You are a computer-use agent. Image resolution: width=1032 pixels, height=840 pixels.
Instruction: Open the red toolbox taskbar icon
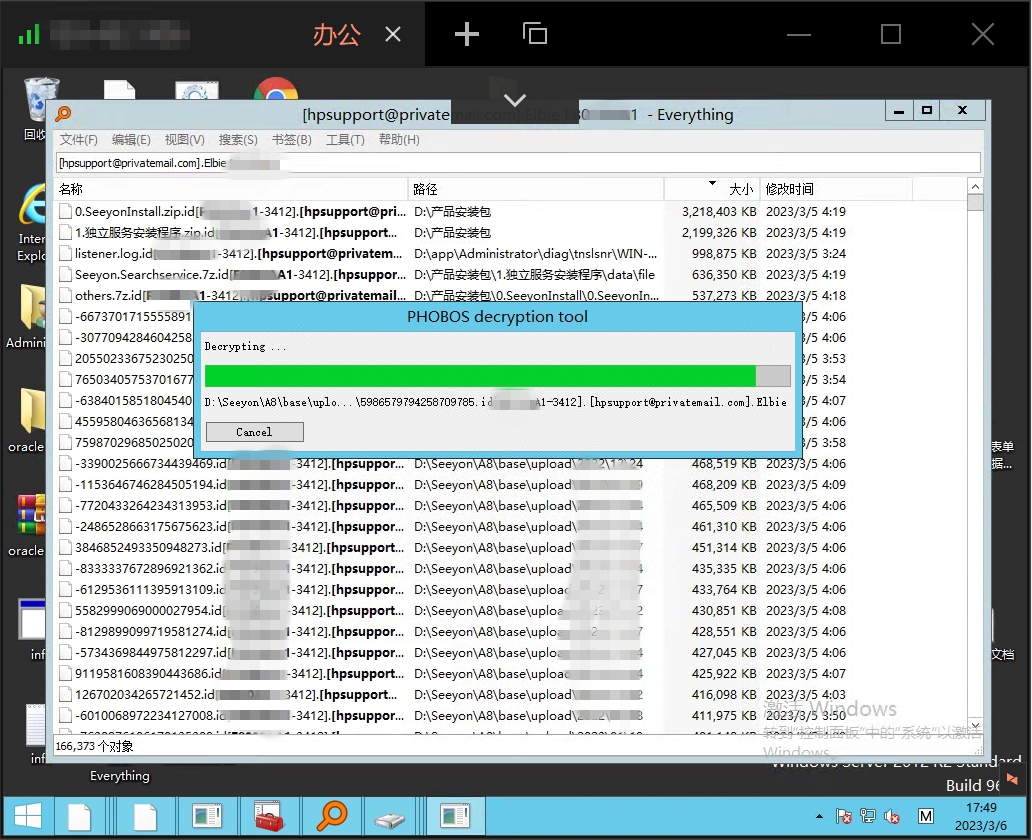click(269, 817)
